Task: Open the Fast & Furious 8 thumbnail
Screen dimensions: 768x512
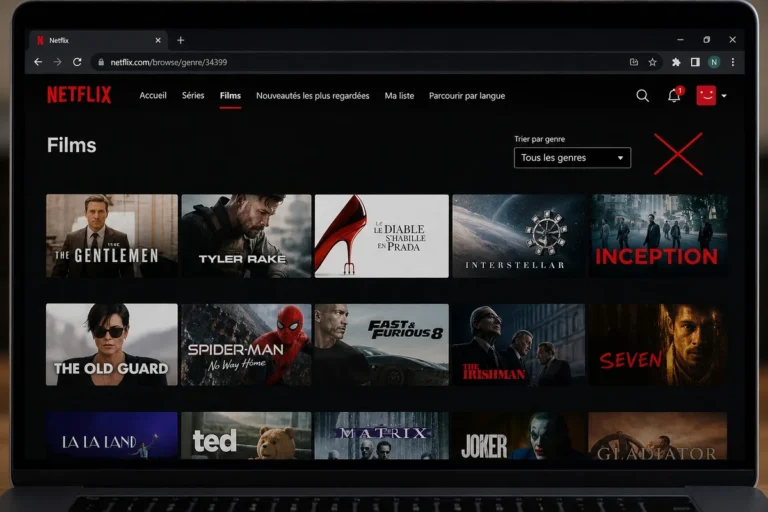Action: 382,344
